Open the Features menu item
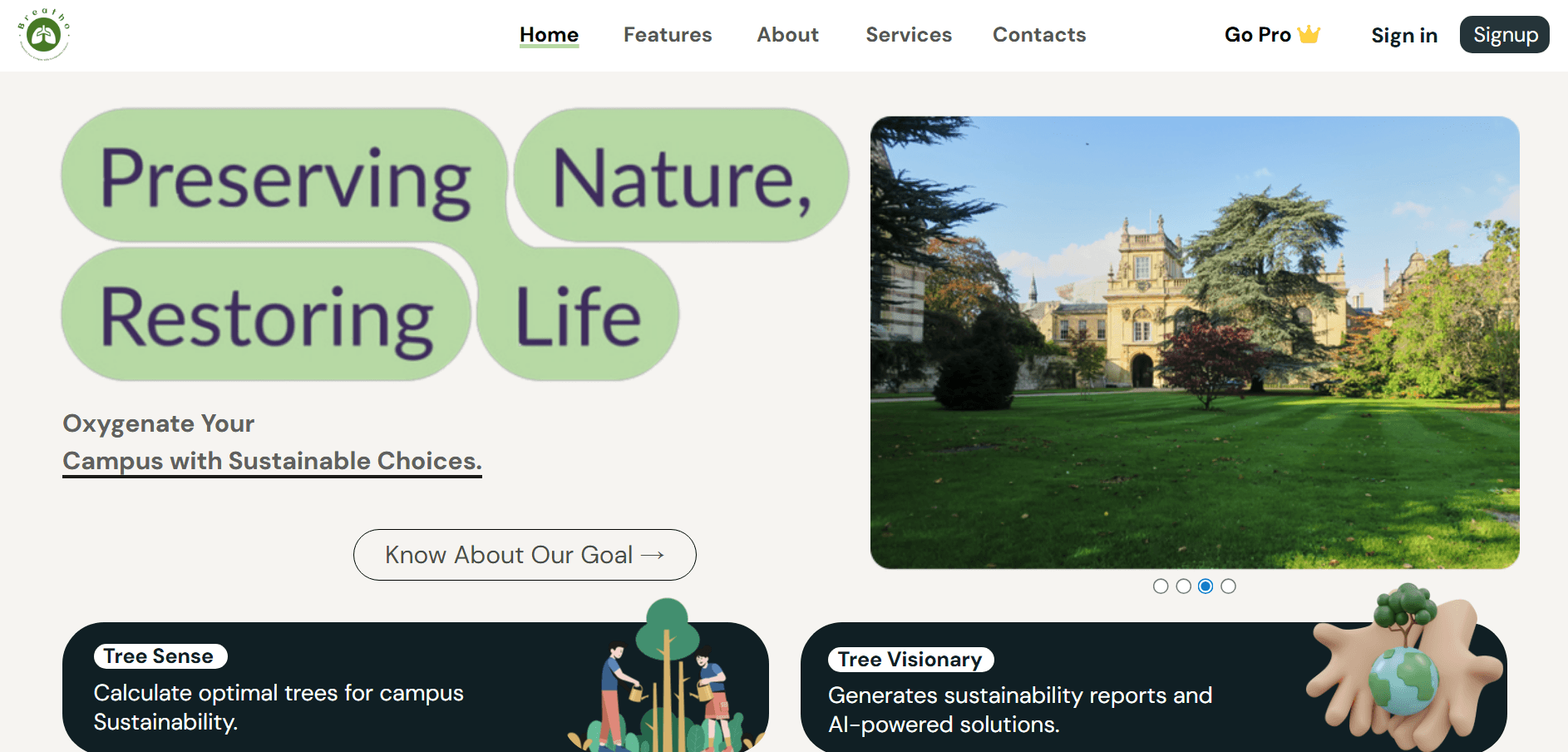The height and width of the screenshot is (752, 1568). click(x=668, y=35)
